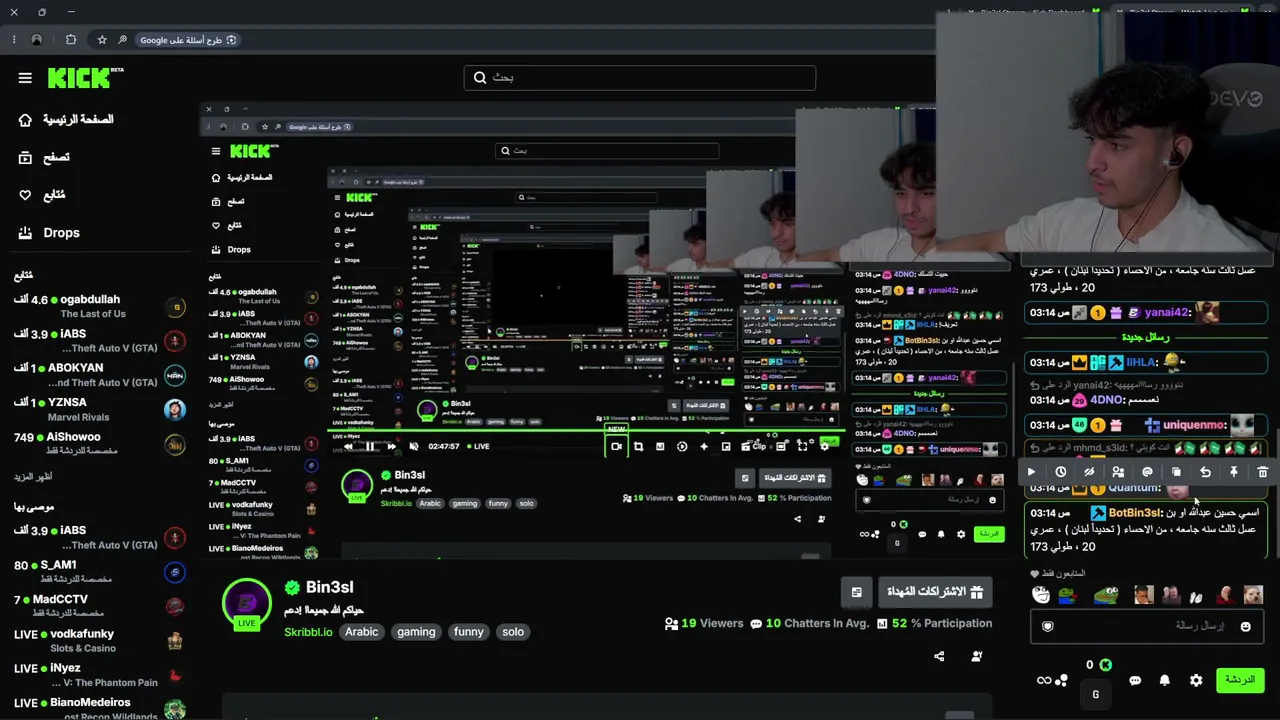This screenshot has width=1280, height=720.
Task: Click the '52 % Participation' stat on the main page
Action: 934,624
